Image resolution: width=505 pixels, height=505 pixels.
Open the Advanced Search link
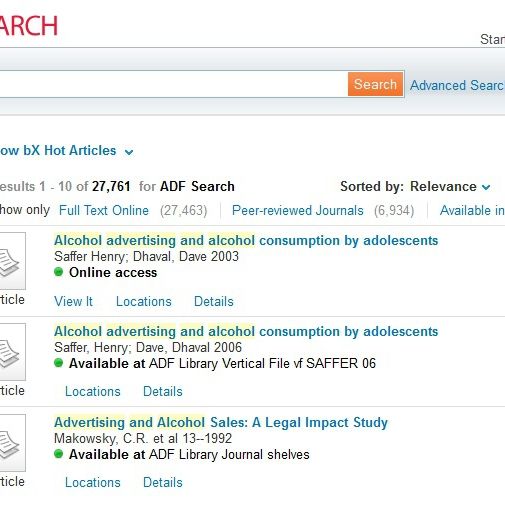457,85
